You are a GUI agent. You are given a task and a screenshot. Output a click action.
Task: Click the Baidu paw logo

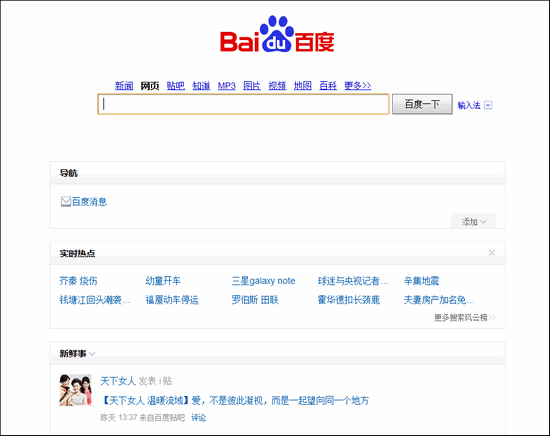(x=277, y=34)
